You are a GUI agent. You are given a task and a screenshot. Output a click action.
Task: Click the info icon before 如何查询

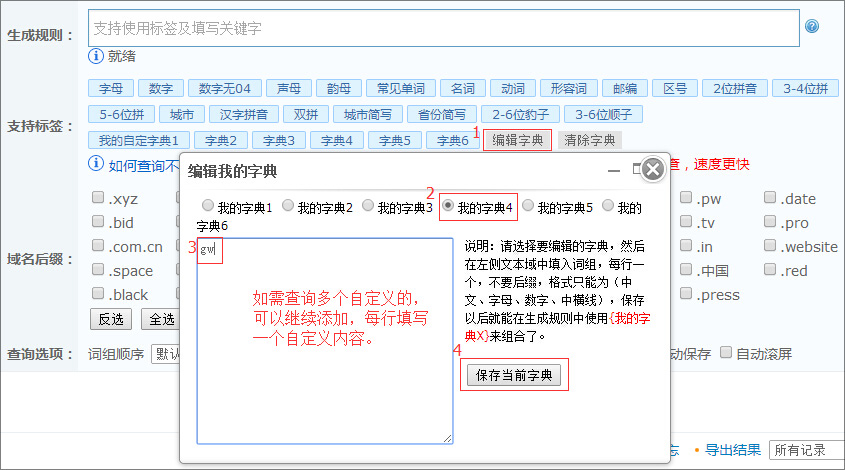point(96,164)
